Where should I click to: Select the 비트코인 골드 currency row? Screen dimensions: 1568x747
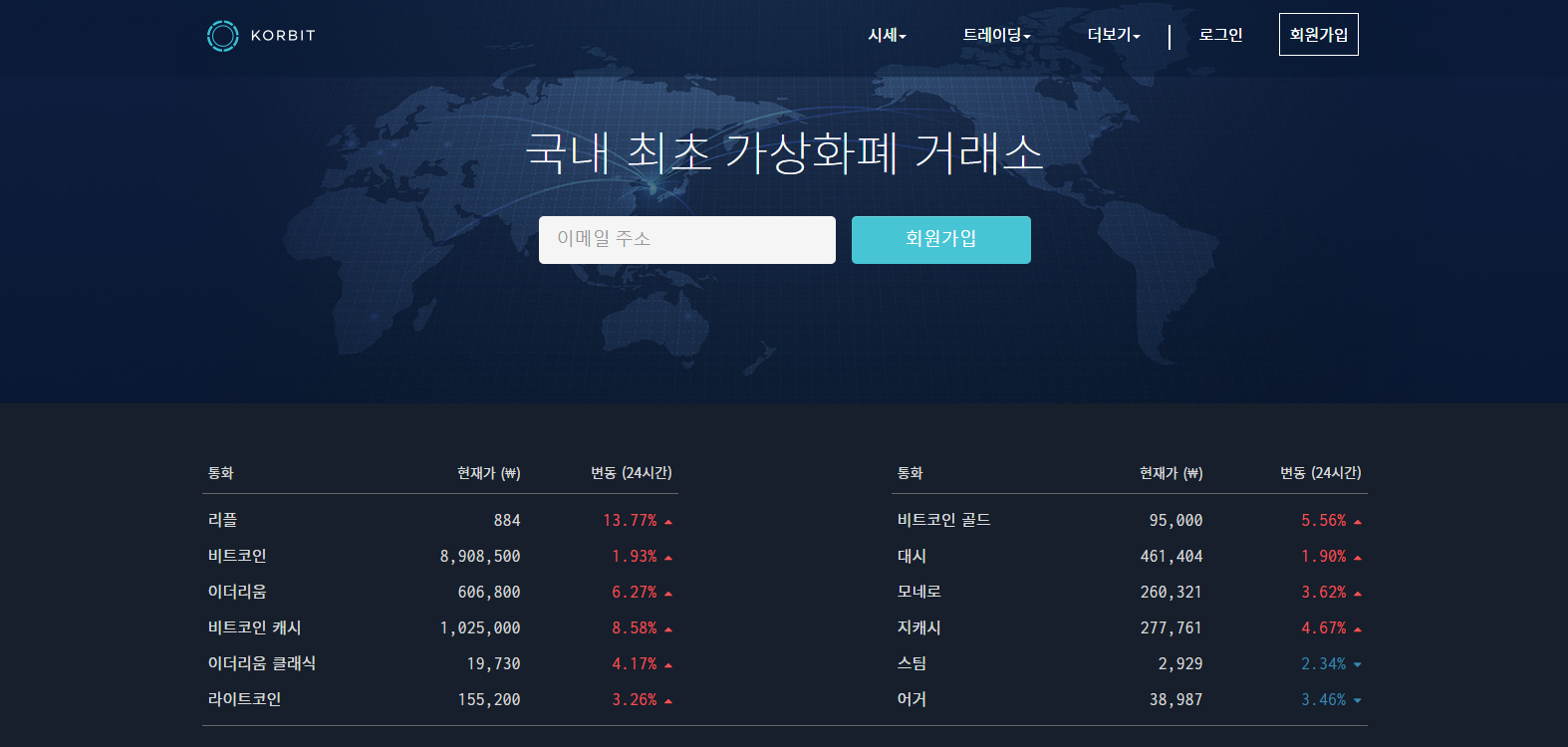[x=1130, y=520]
